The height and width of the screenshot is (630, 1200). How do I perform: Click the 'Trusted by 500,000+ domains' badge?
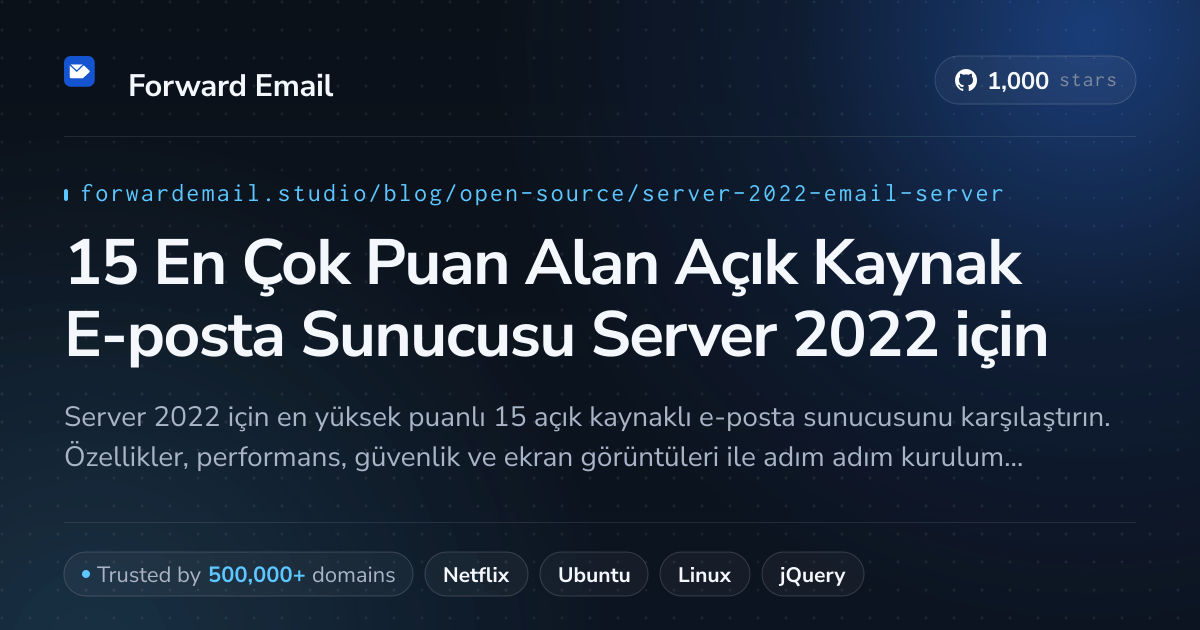pyautogui.click(x=238, y=575)
